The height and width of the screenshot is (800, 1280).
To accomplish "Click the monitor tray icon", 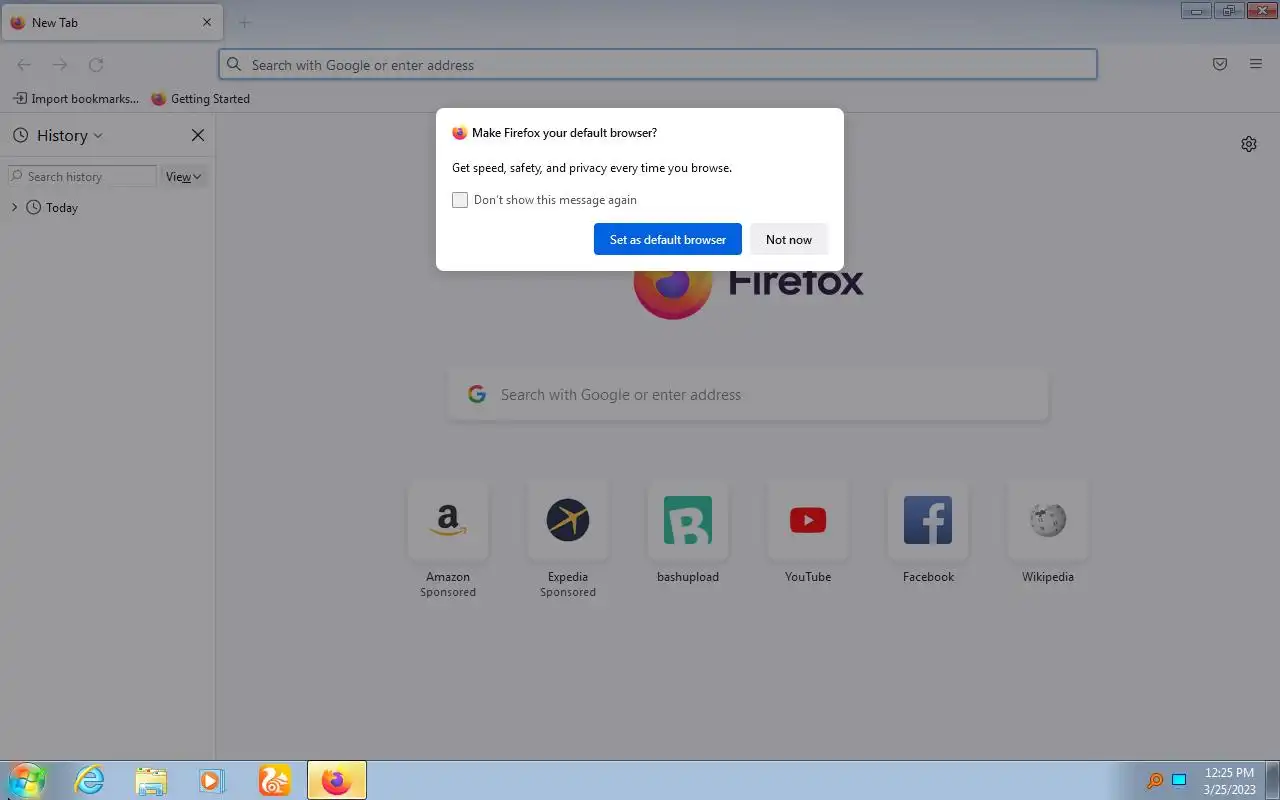I will [1179, 780].
